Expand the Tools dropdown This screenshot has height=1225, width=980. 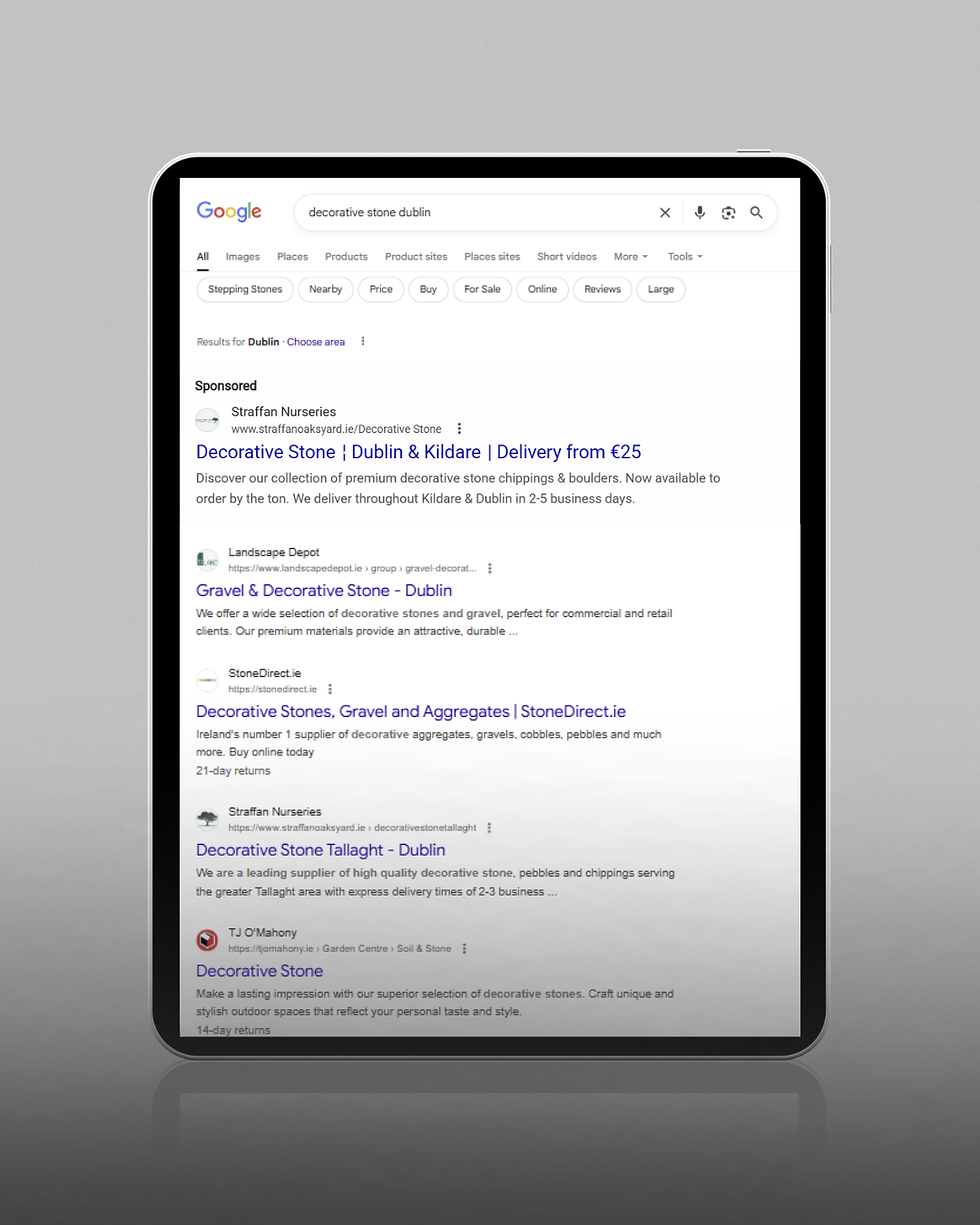click(x=685, y=257)
